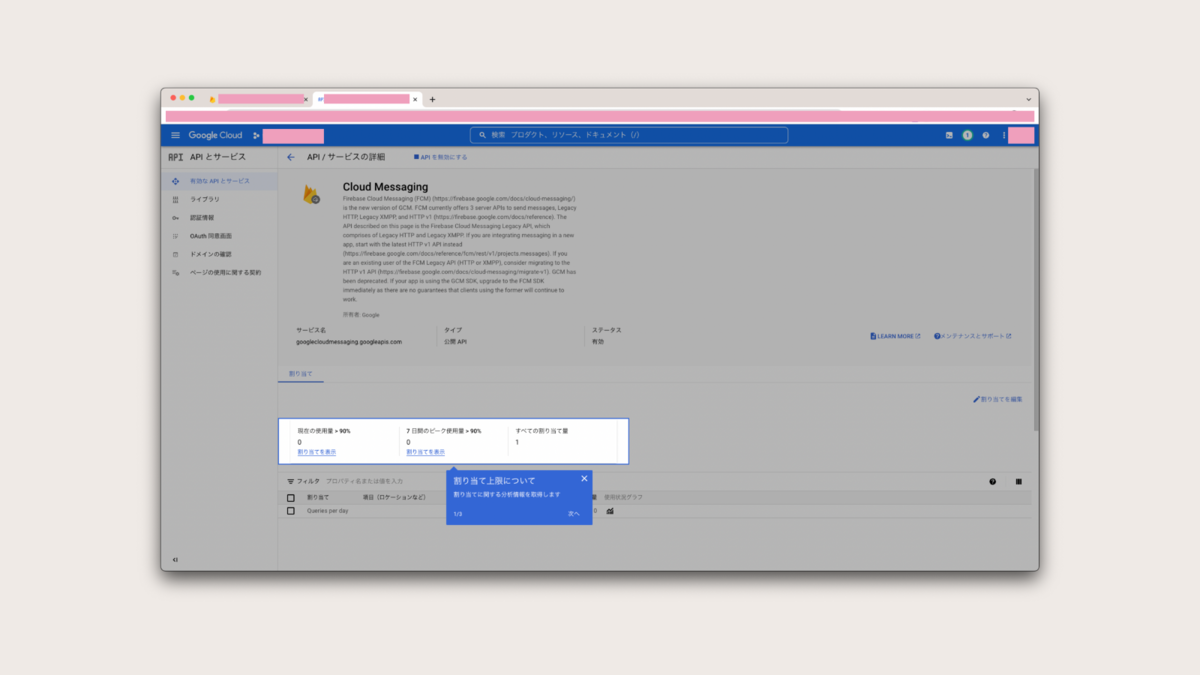Open the usage graph icon in Queries row
The image size is (1200, 675).
[610, 511]
